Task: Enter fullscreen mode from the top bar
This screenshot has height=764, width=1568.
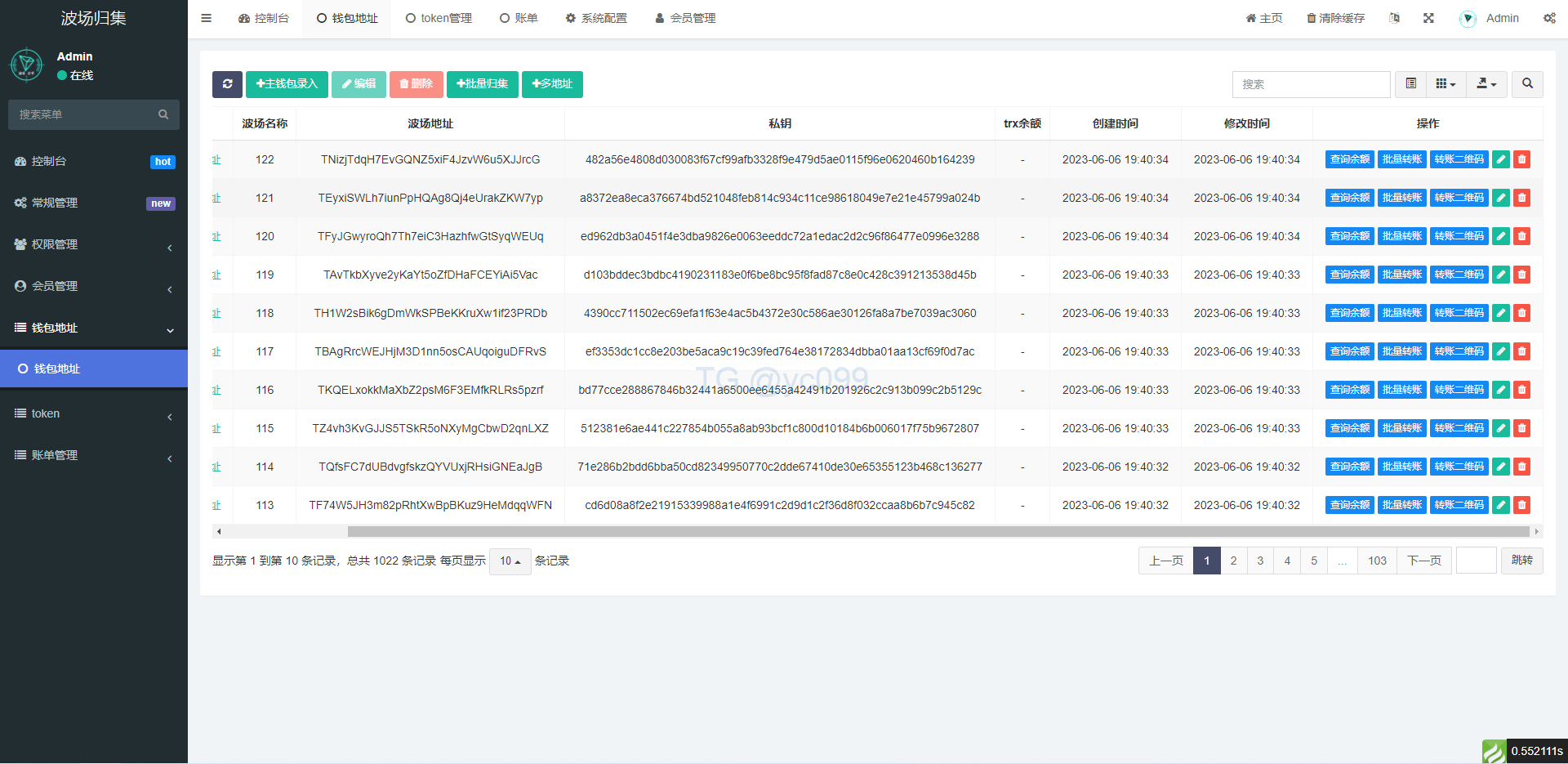Action: [1428, 18]
